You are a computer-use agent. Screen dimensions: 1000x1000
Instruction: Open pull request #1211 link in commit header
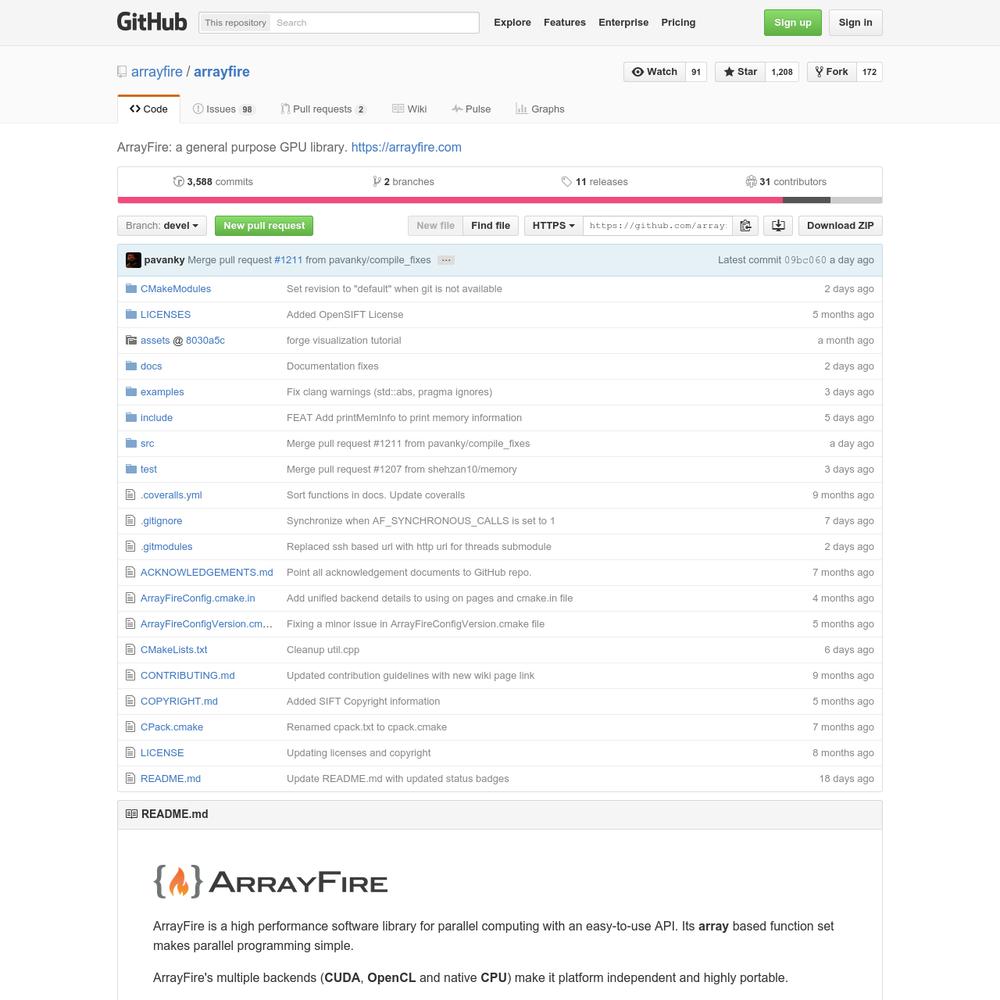[288, 260]
